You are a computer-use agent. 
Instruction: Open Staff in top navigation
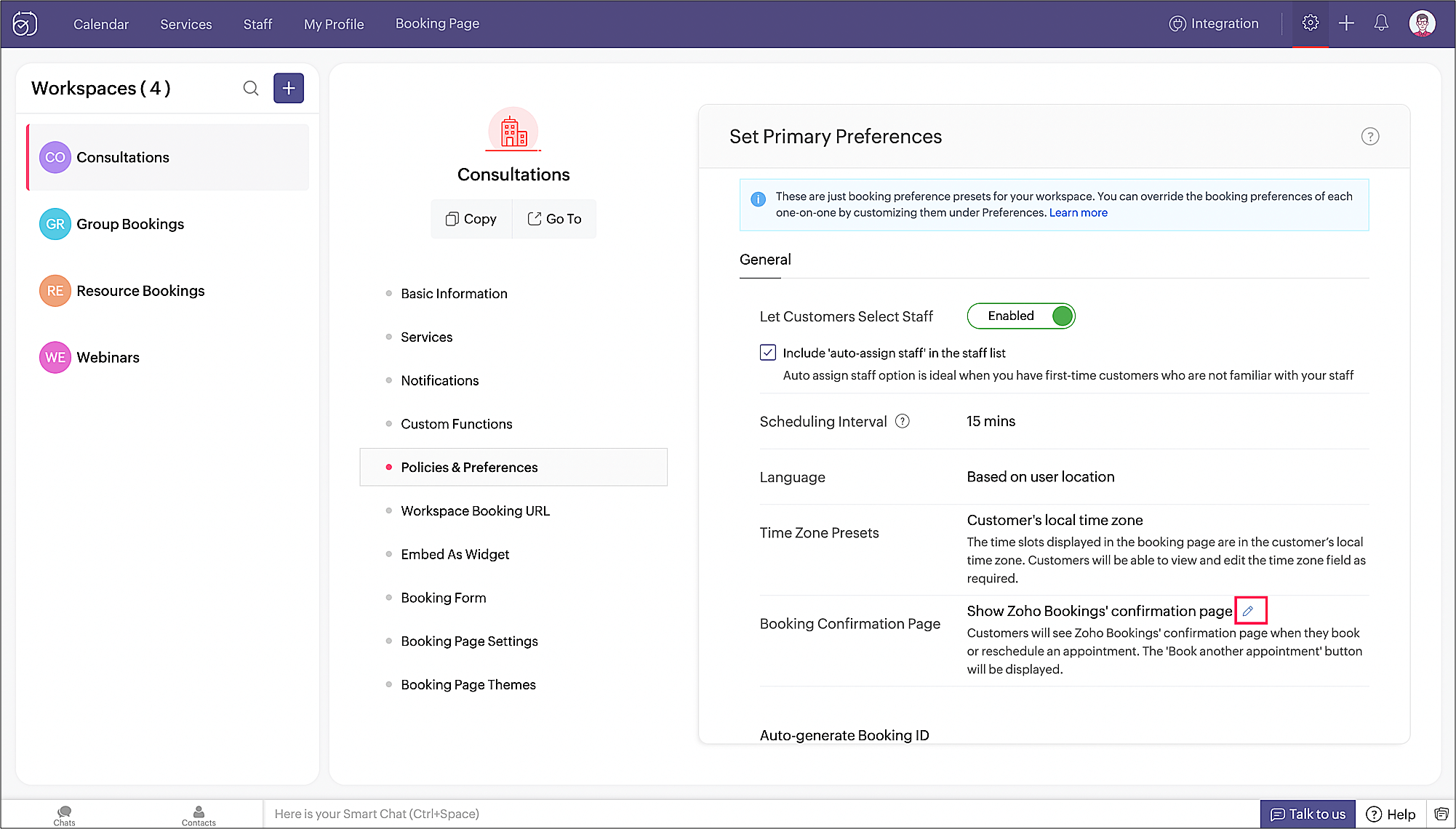tap(257, 24)
